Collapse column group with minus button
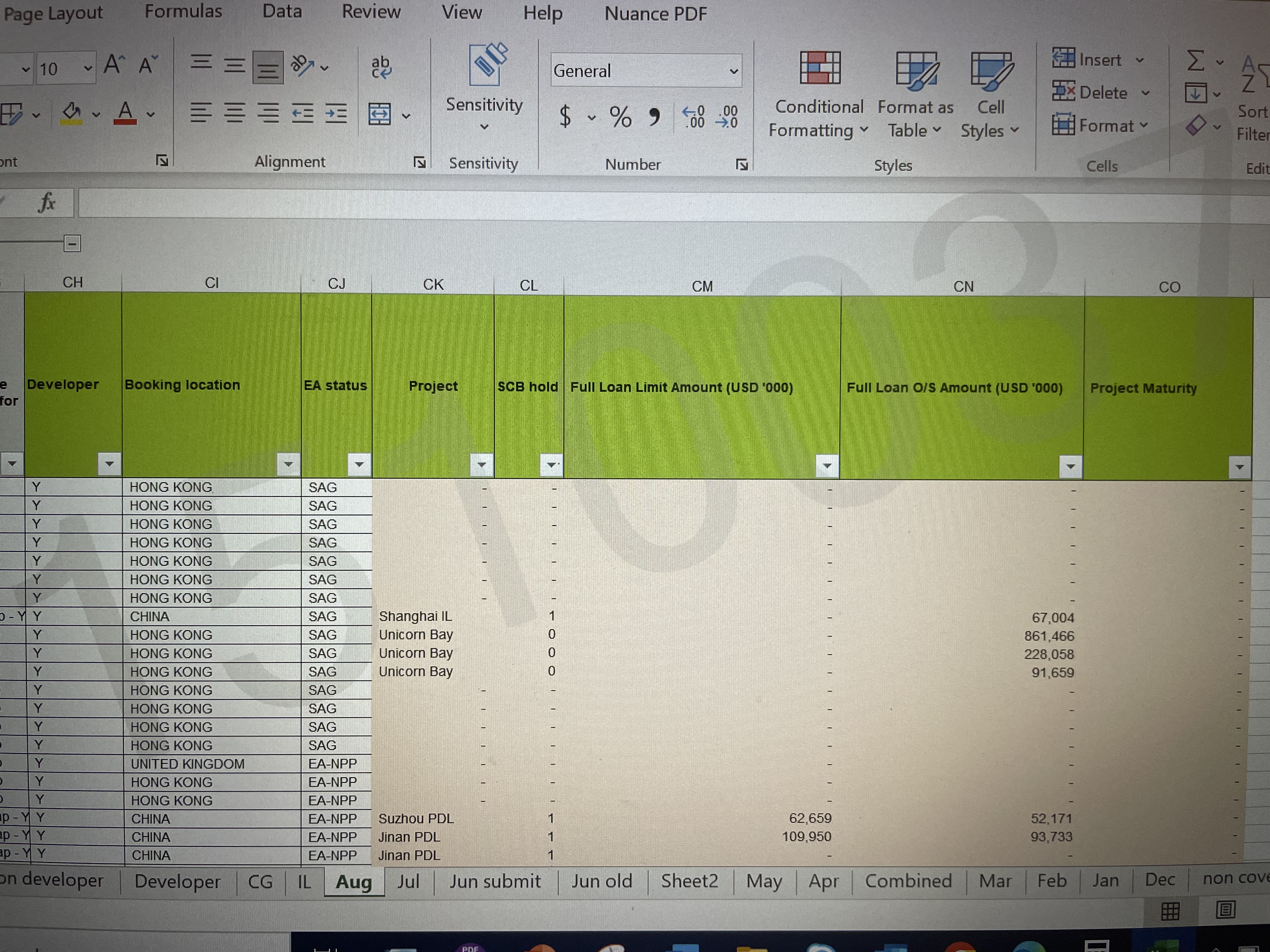This screenshot has width=1270, height=952. (72, 243)
